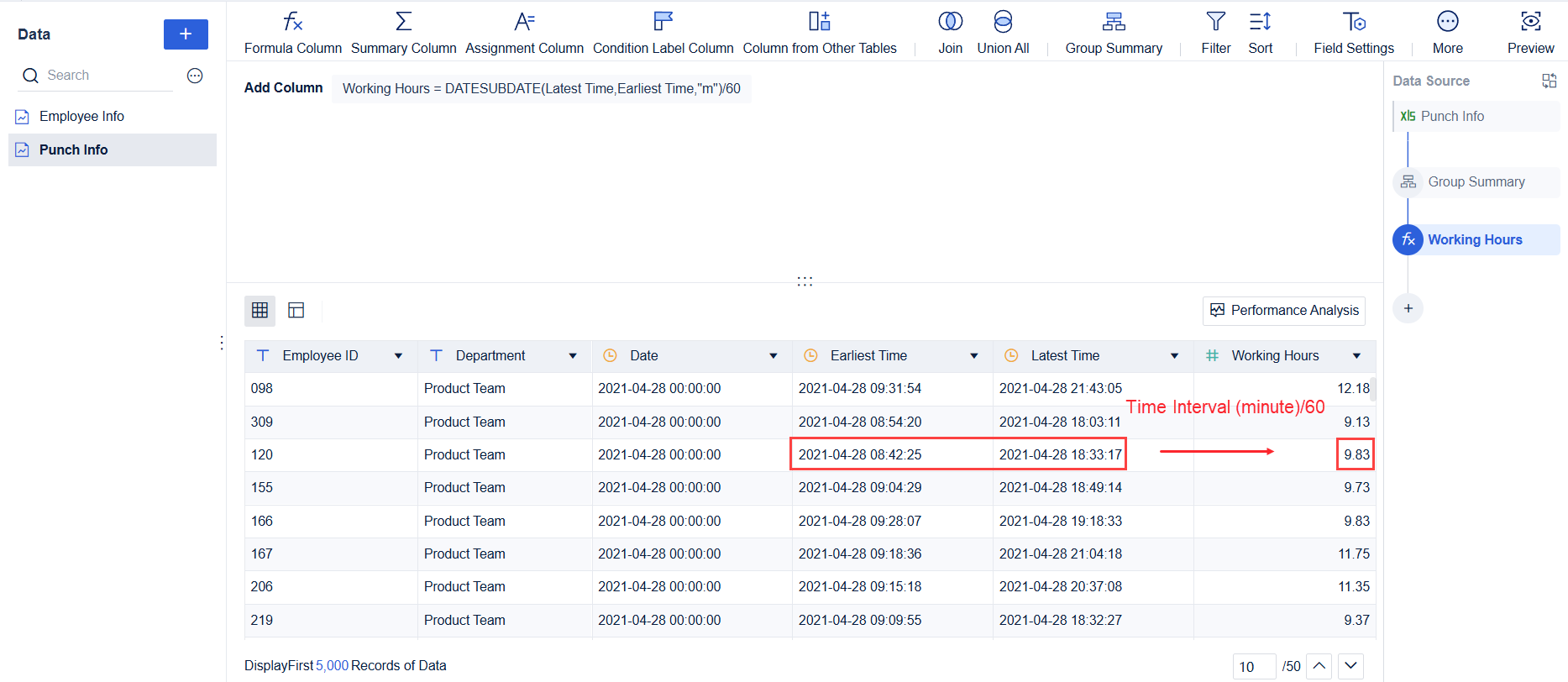
Task: Add a Summary Column
Action: (403, 33)
